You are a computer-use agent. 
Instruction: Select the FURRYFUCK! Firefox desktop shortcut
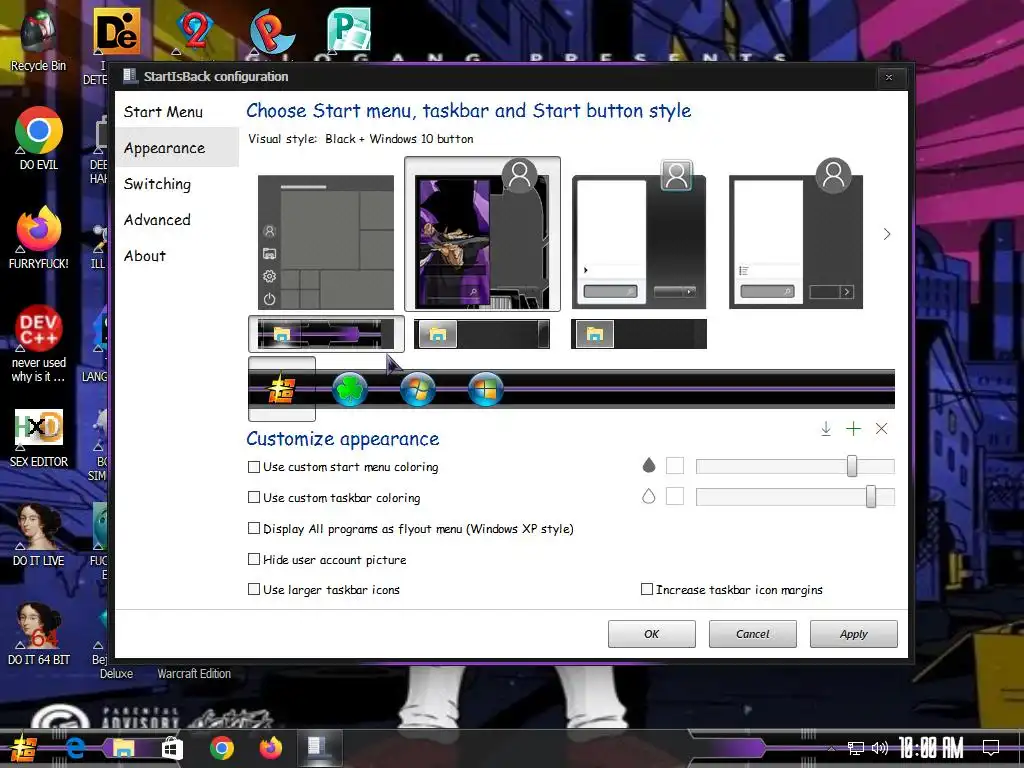(x=39, y=237)
